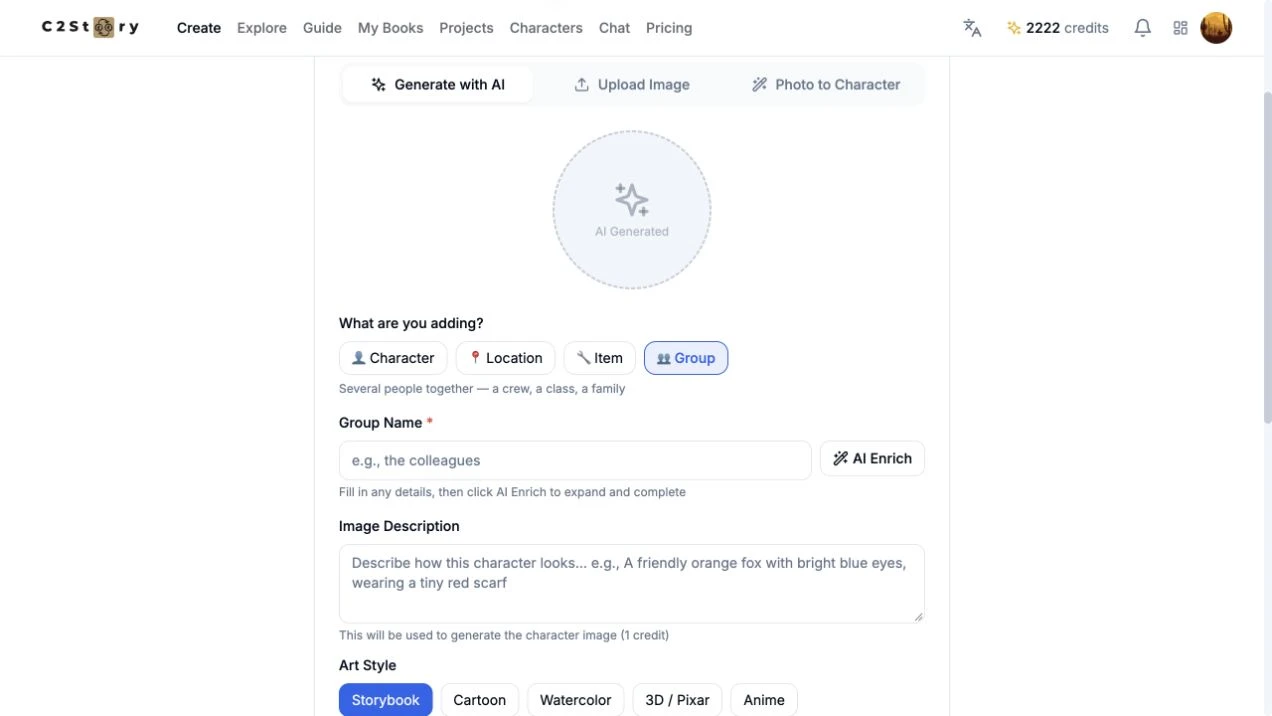Screen dimensions: 1272x716
Task: Focus the Group Name input field
Action: click(575, 460)
